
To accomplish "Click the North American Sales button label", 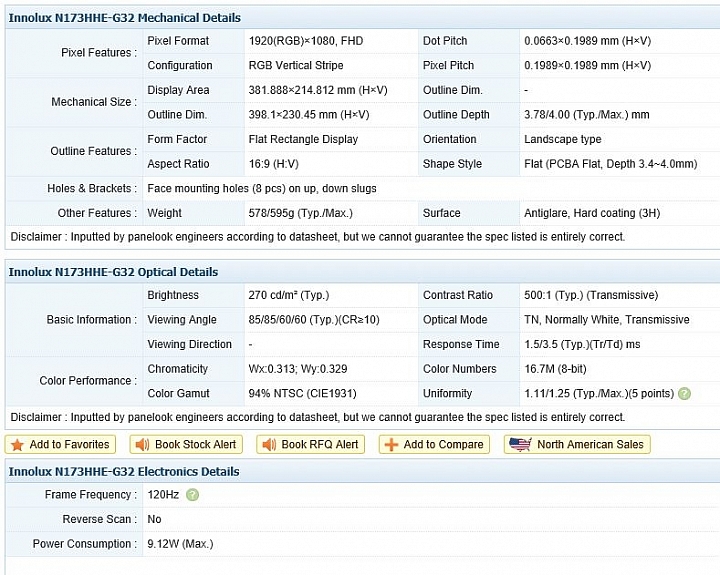I will point(590,445).
